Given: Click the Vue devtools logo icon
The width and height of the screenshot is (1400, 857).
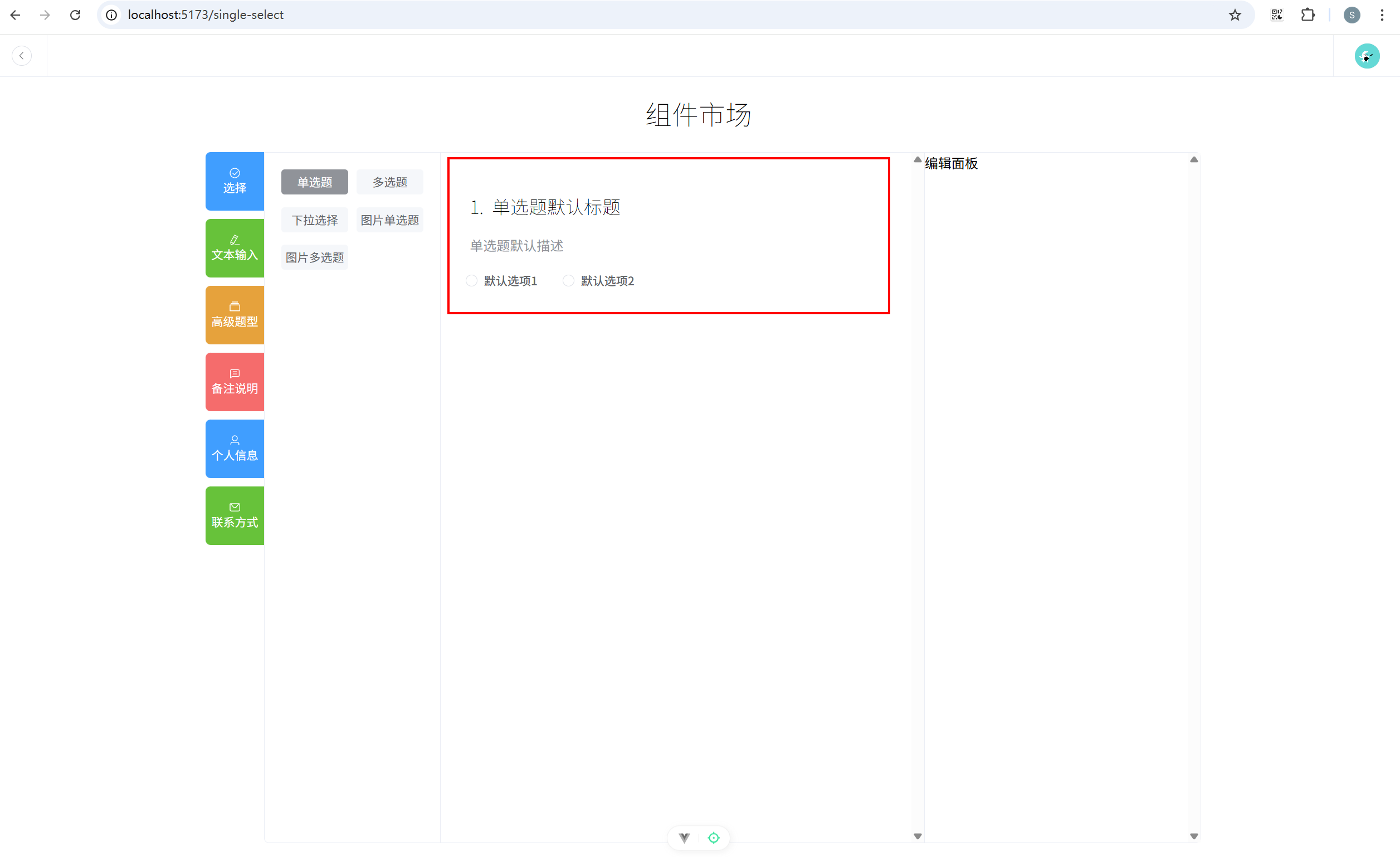Looking at the screenshot, I should point(684,837).
